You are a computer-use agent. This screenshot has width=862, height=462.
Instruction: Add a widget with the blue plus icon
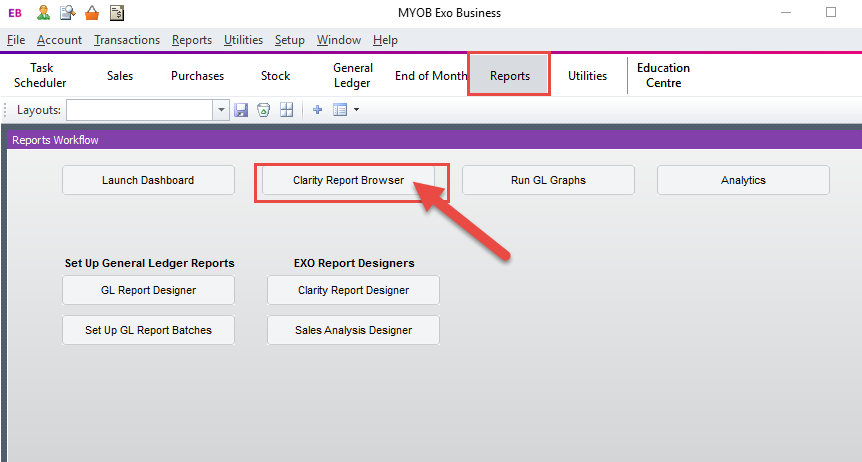coord(317,110)
